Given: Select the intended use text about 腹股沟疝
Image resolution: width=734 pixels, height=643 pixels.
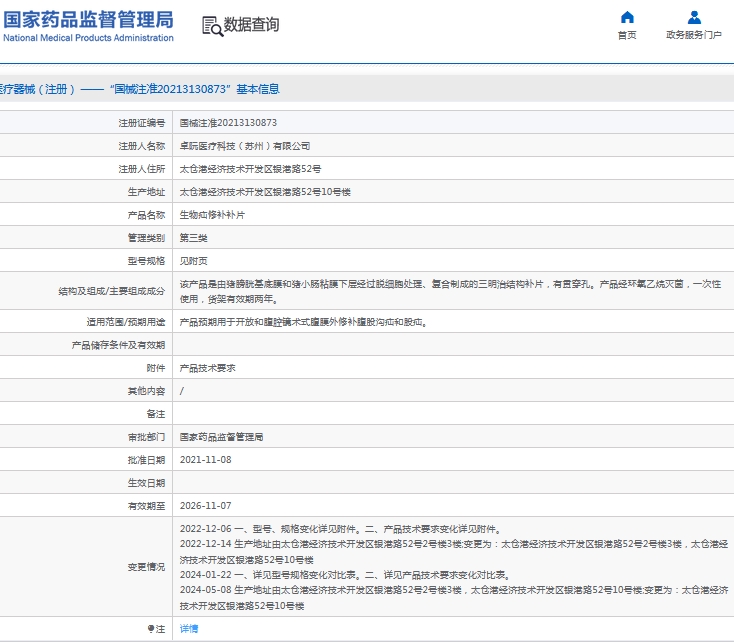Looking at the screenshot, I should click(303, 322).
